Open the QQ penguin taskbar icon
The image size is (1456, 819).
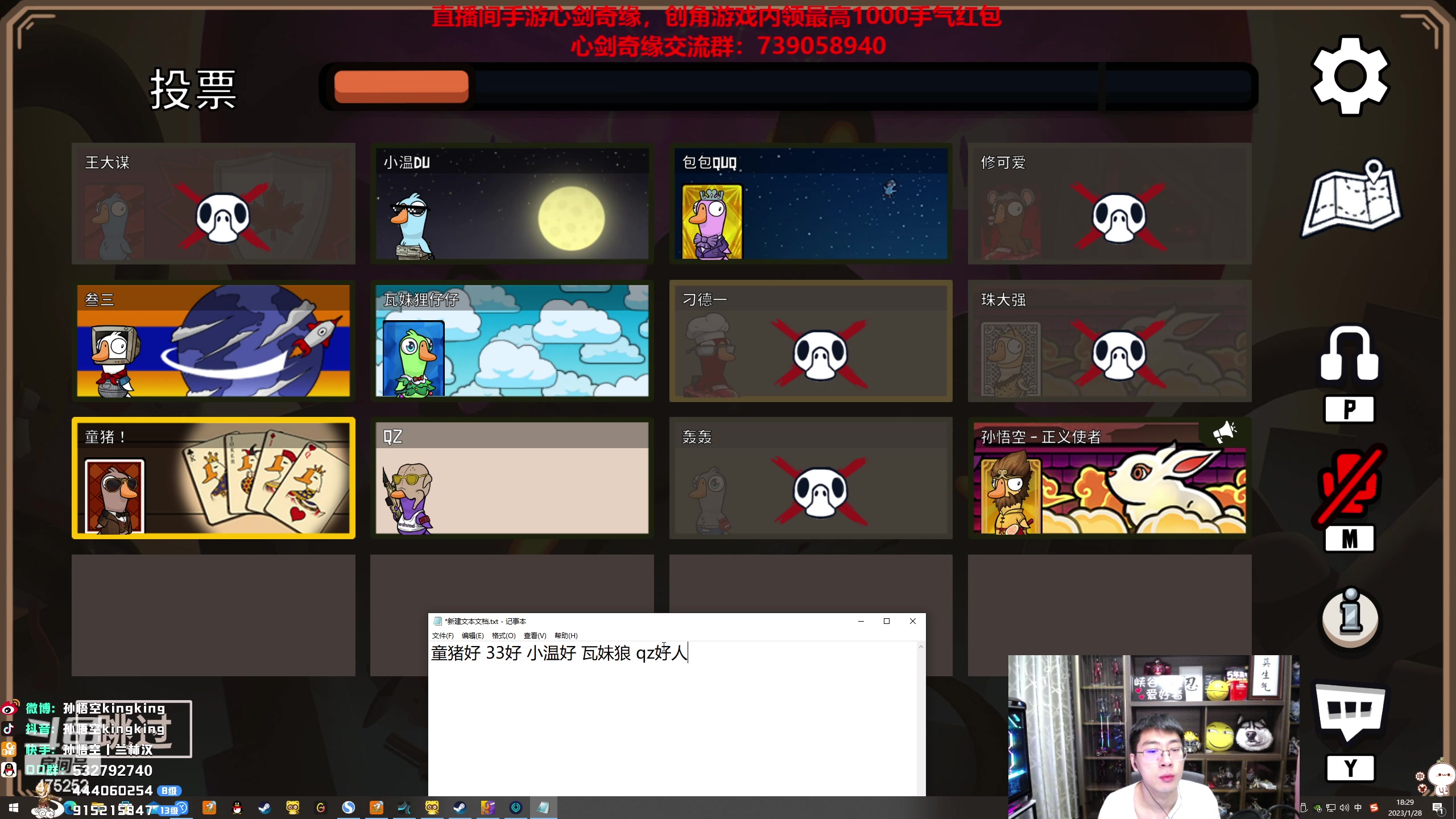coord(237,808)
